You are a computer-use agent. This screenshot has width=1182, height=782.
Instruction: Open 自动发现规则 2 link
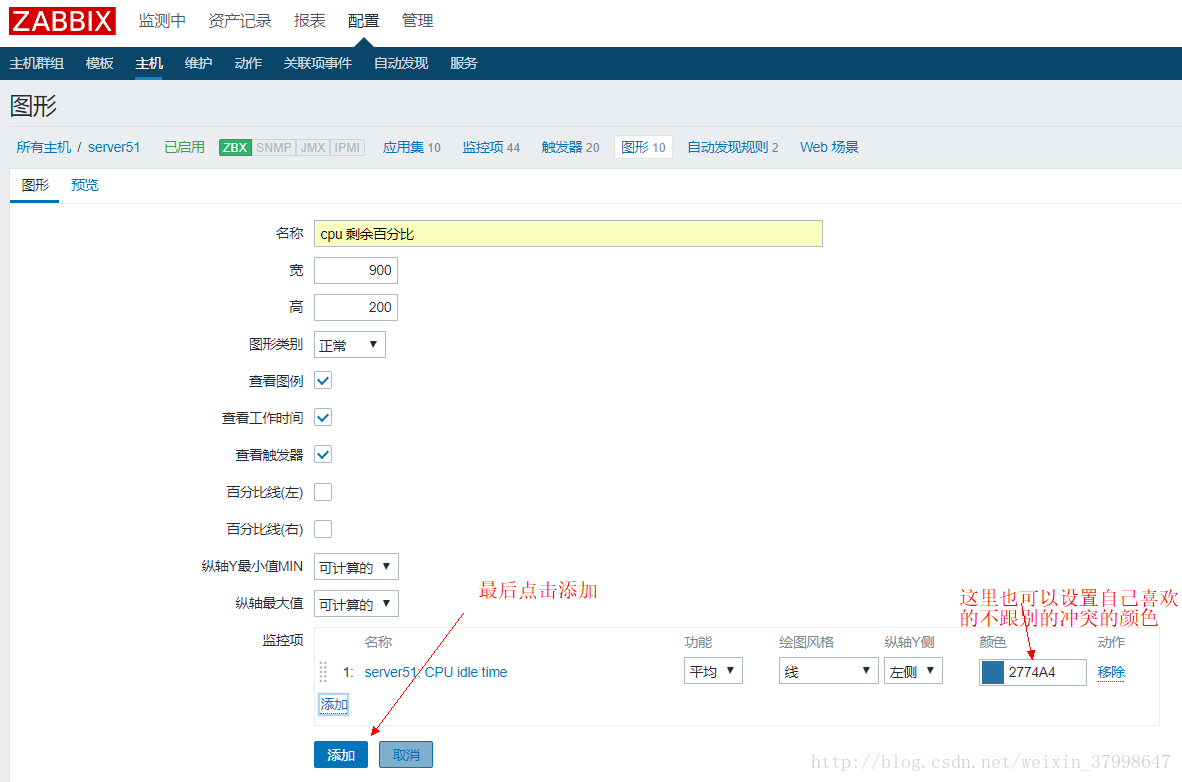pyautogui.click(x=733, y=147)
